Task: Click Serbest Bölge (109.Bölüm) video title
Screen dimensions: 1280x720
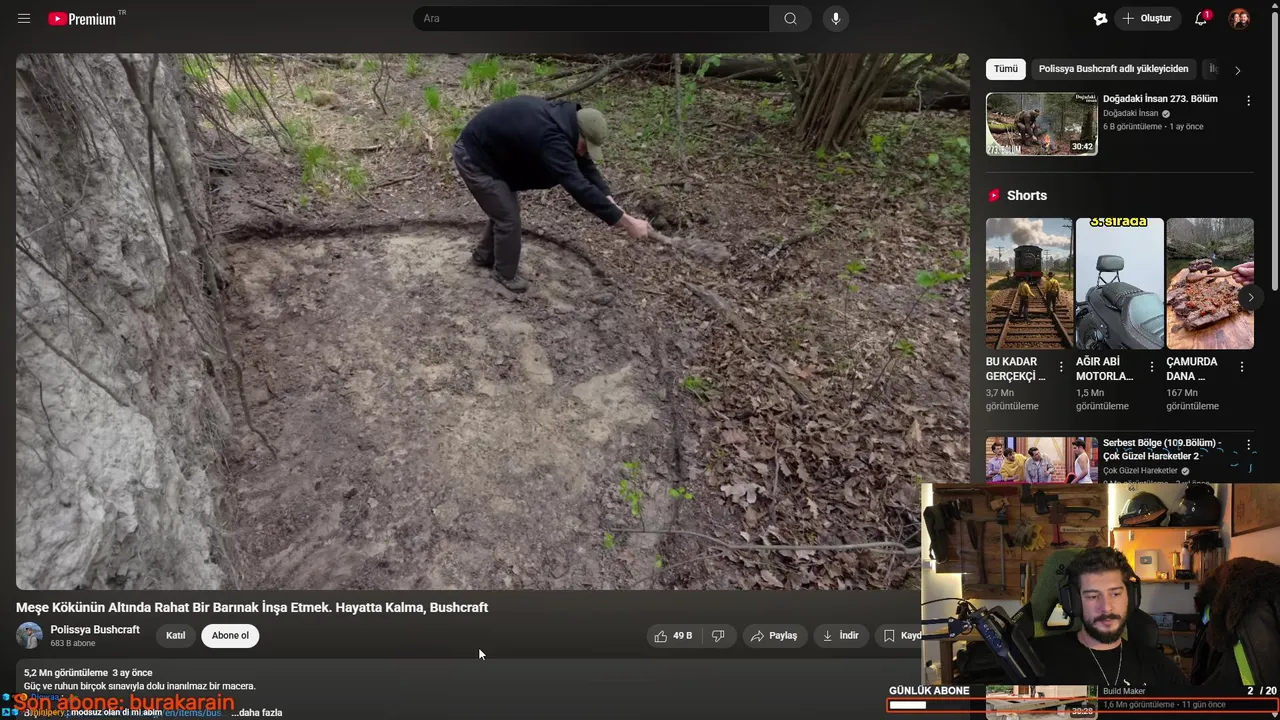Action: 1162,449
